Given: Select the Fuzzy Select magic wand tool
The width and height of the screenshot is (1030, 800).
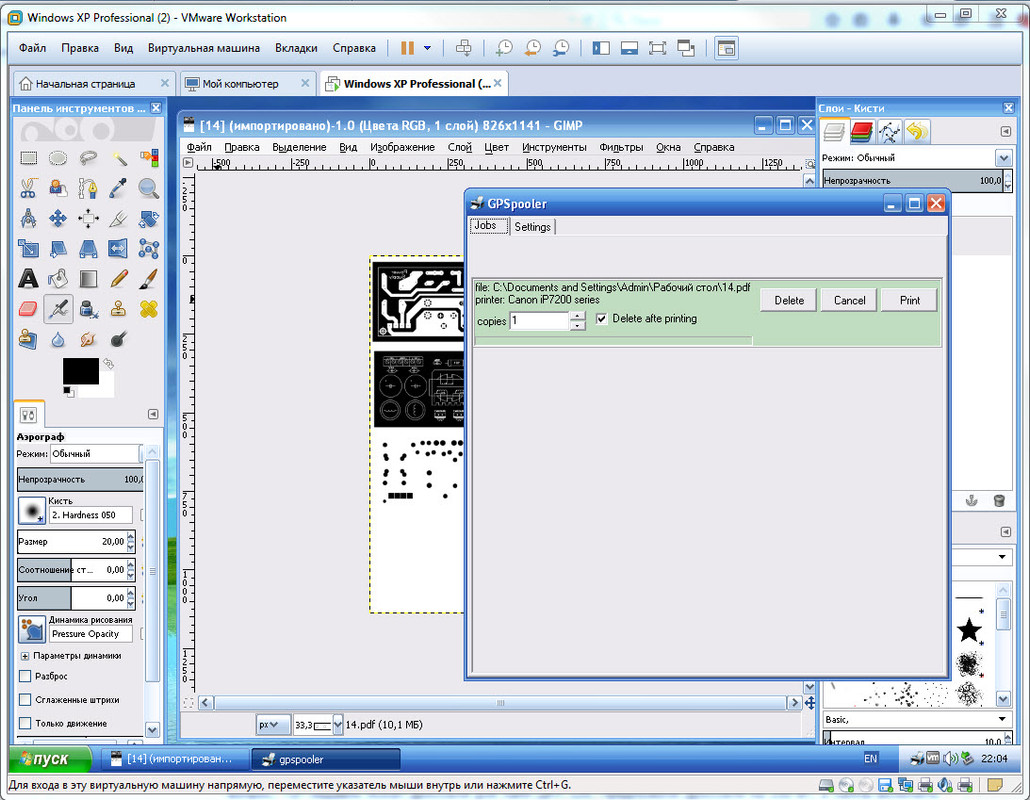Looking at the screenshot, I should pos(119,158).
